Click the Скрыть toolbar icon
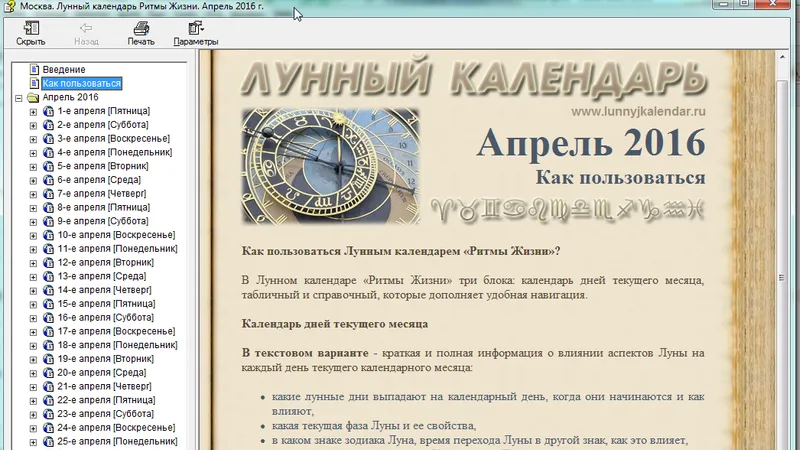The image size is (800, 450). click(x=31, y=28)
